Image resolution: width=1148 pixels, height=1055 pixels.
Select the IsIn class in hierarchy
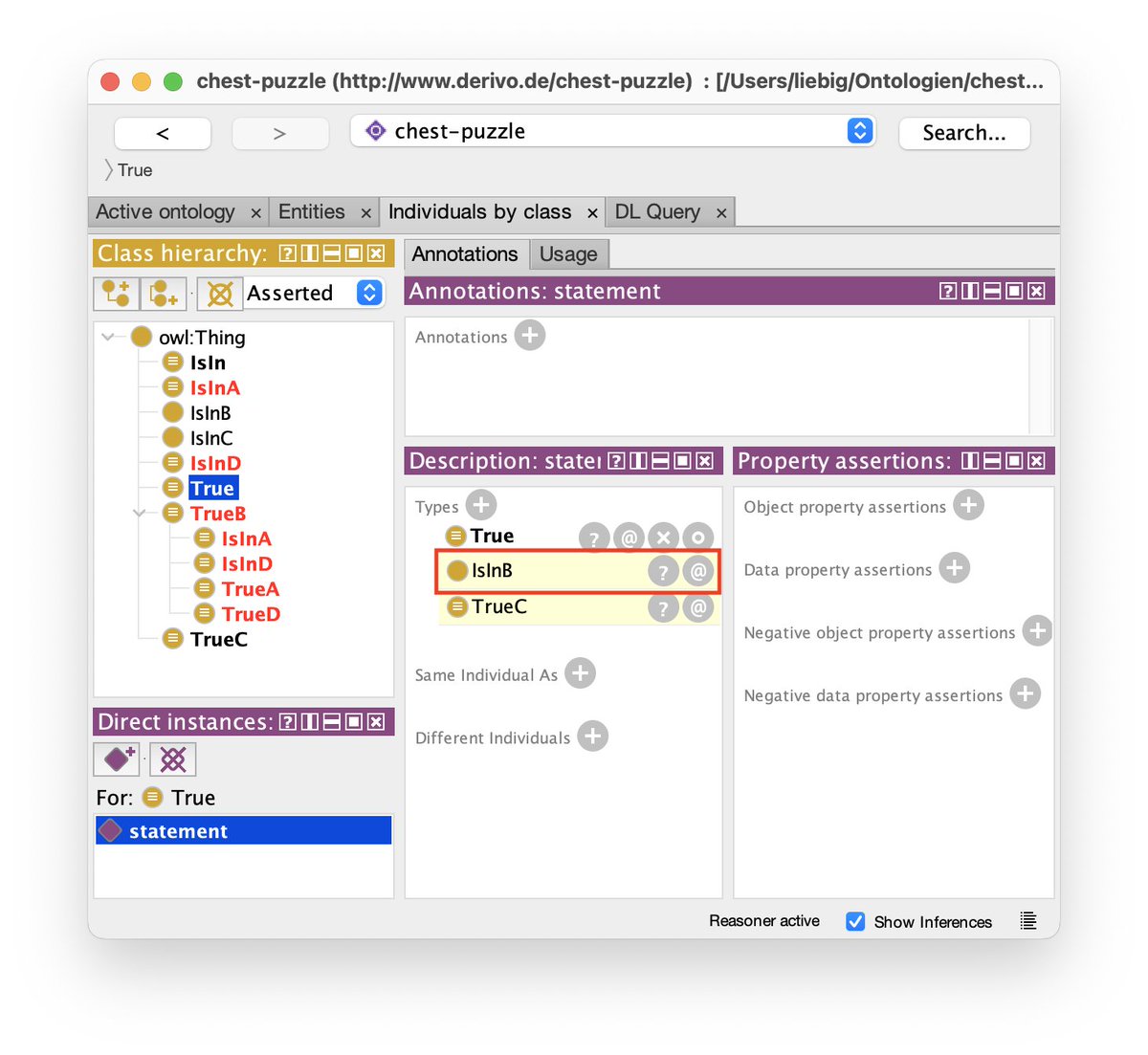(x=208, y=363)
